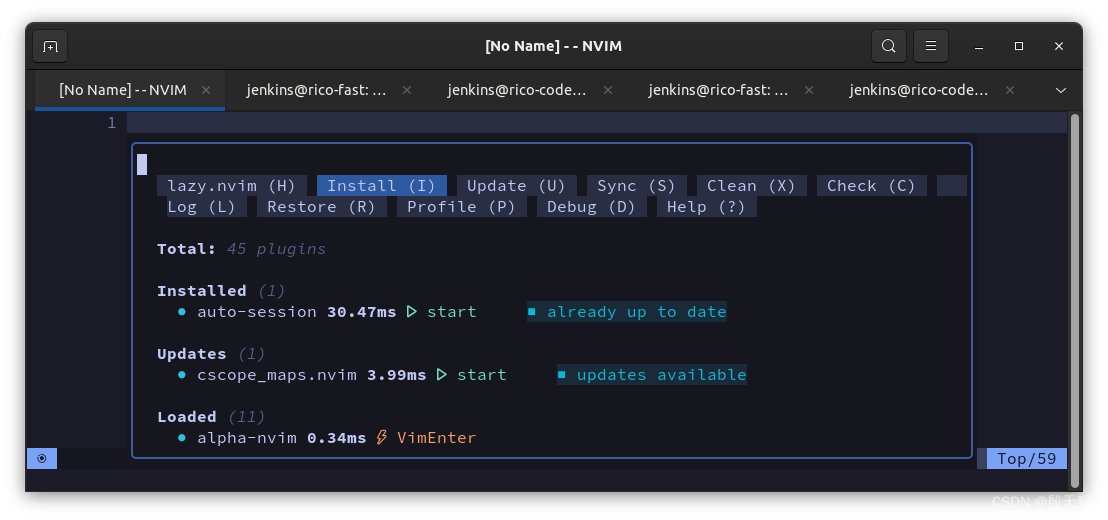
Task: Click the Update (U) button
Action: coord(517,186)
